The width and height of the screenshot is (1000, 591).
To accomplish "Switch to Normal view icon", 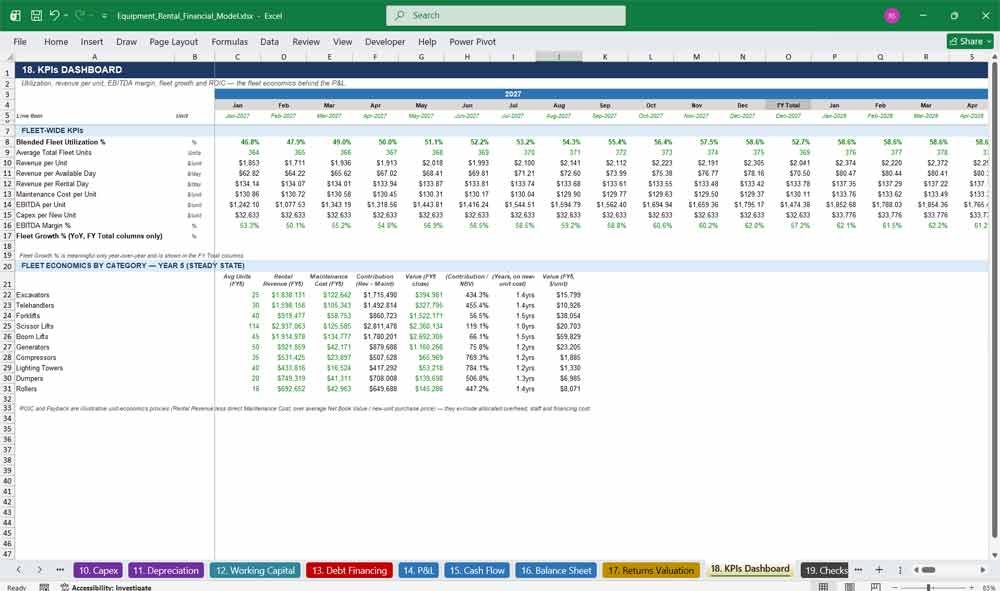I will (x=823, y=587).
